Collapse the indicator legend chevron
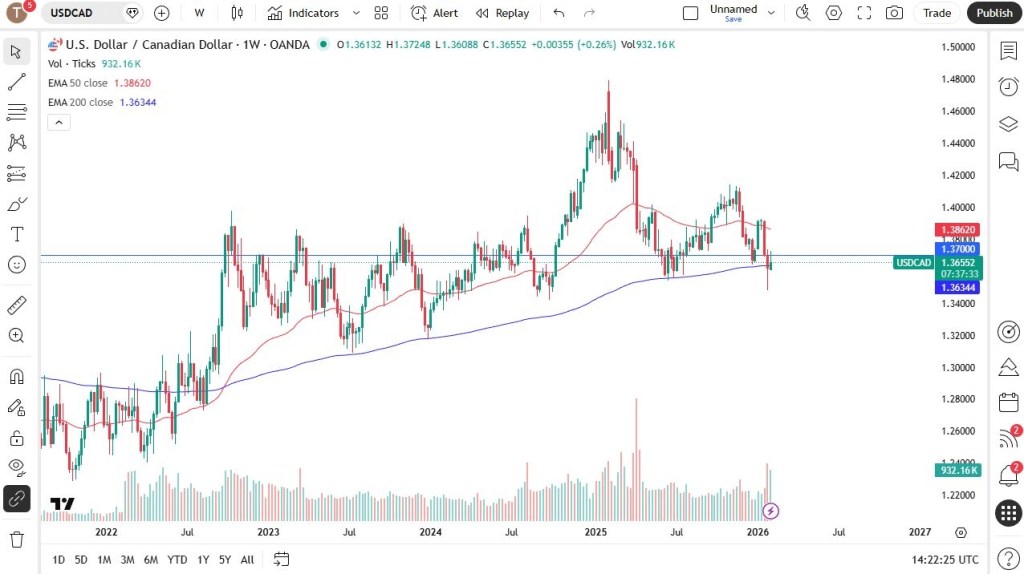 coord(58,122)
